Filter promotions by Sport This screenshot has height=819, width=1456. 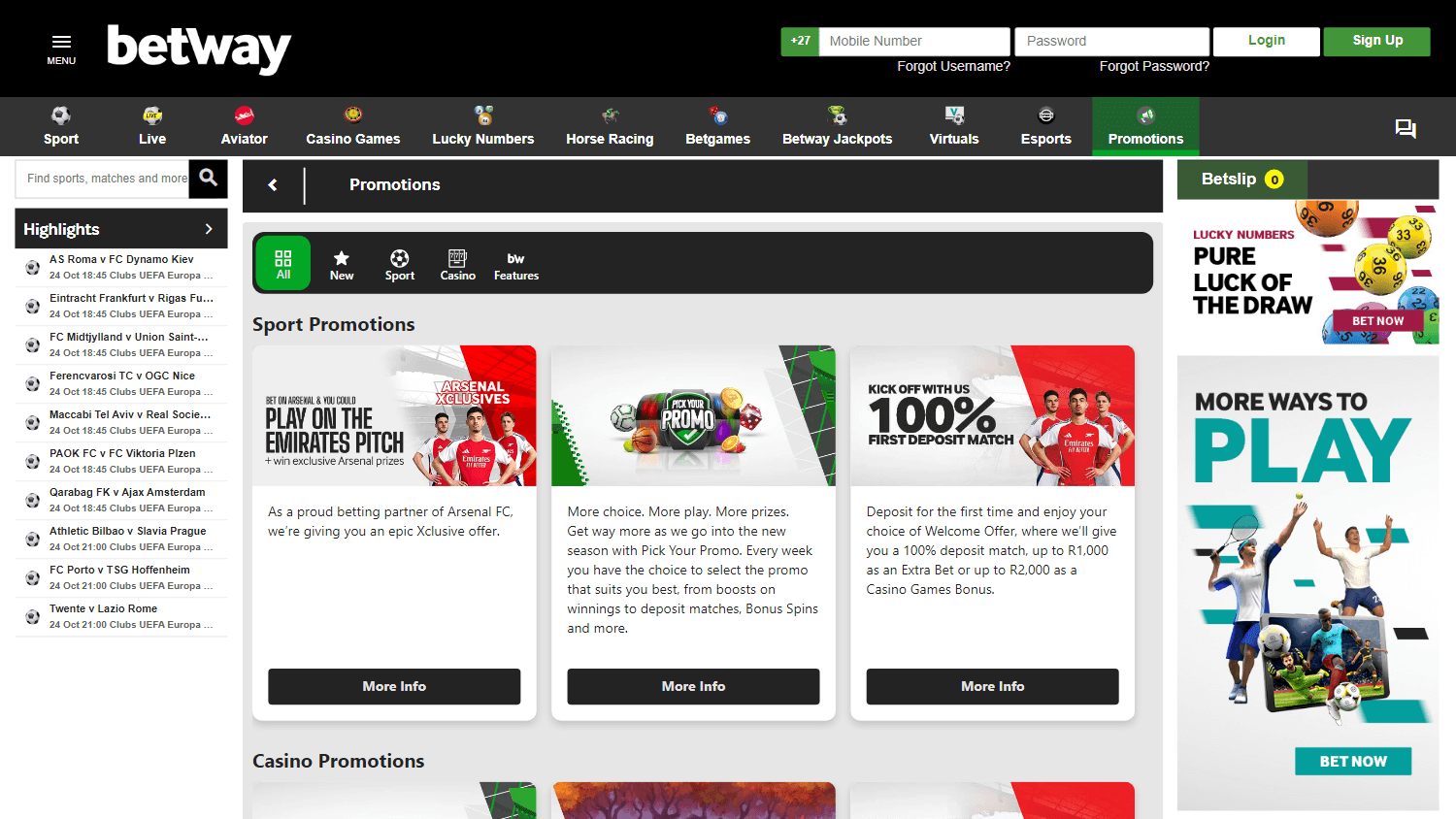[400, 265]
